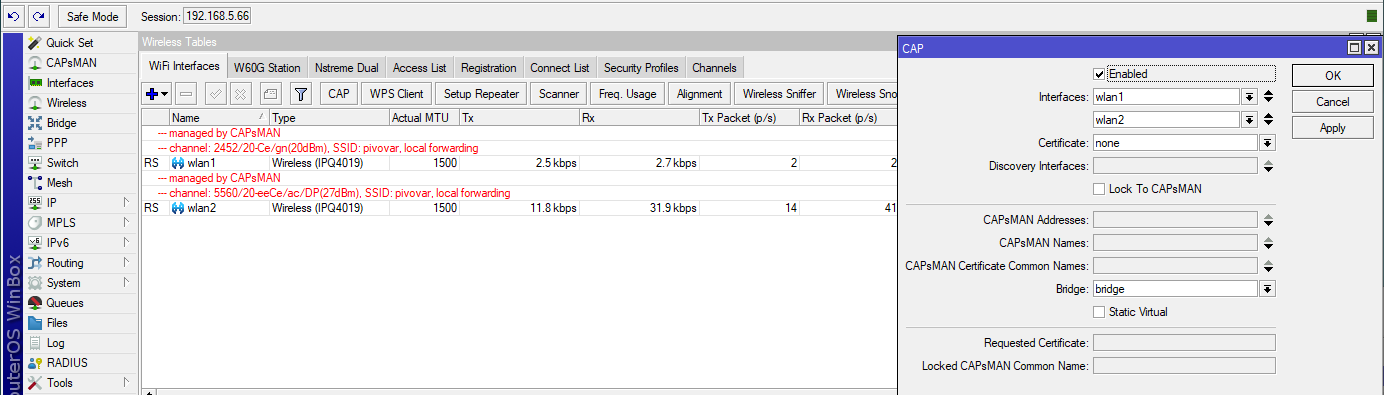Check Static Virtual option
This screenshot has width=1384, height=395.
[x=1099, y=312]
